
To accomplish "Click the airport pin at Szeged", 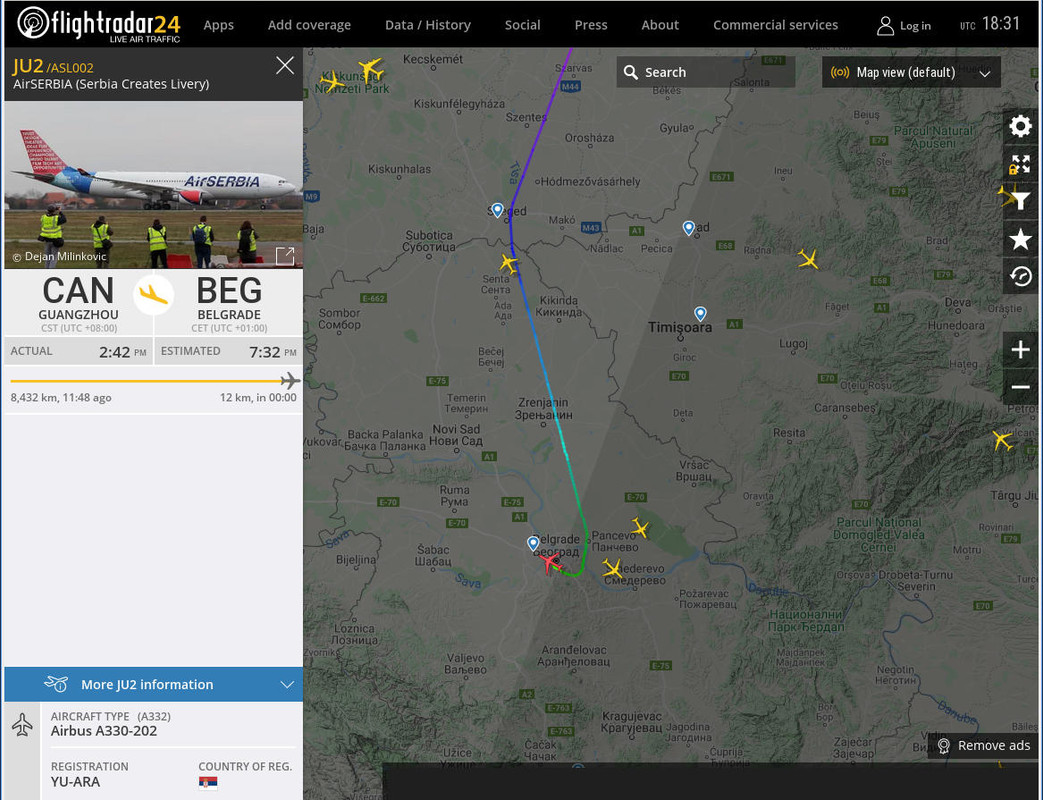I will click(498, 210).
